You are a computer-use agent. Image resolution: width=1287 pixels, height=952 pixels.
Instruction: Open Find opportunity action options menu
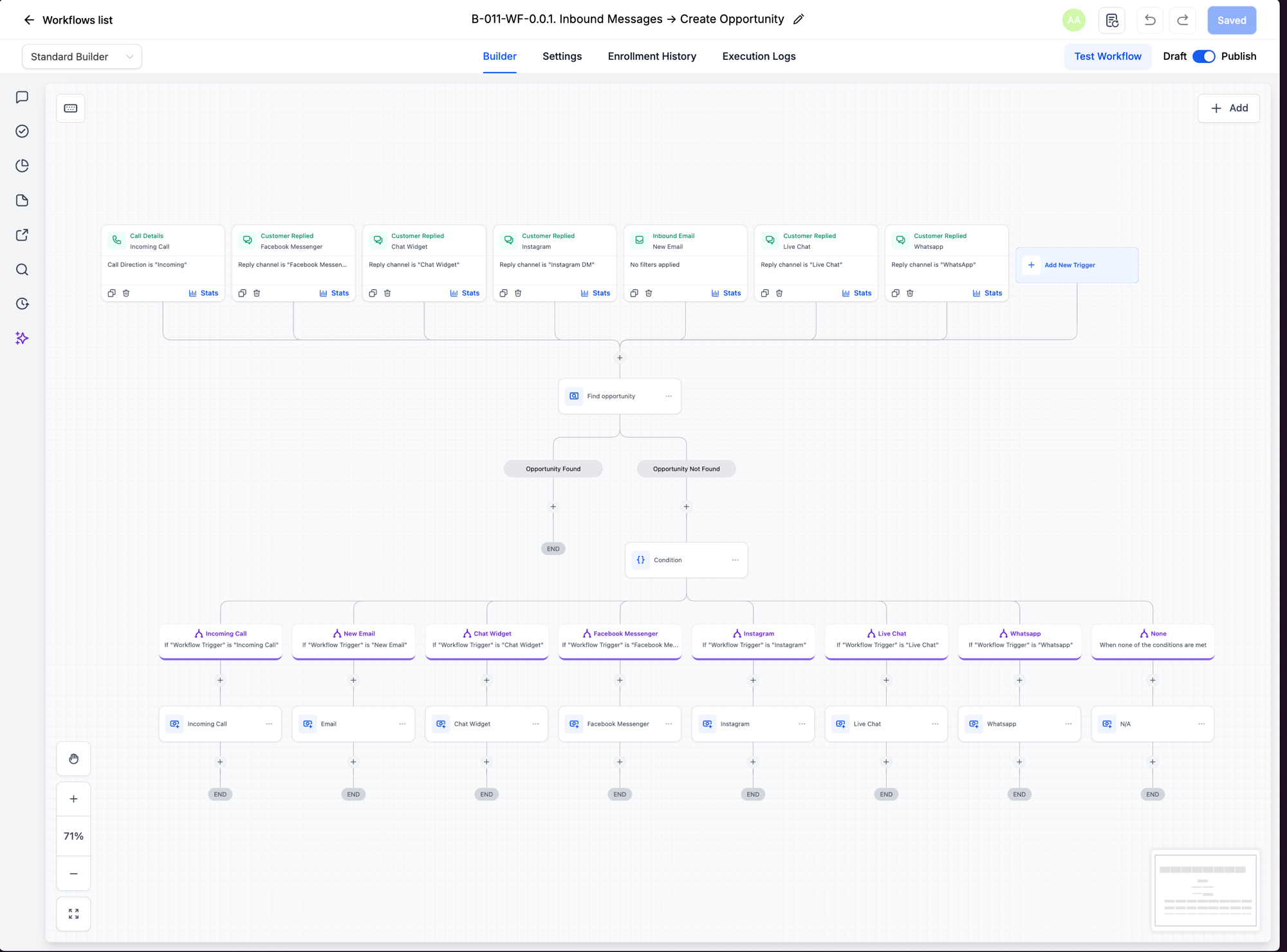pyautogui.click(x=669, y=396)
